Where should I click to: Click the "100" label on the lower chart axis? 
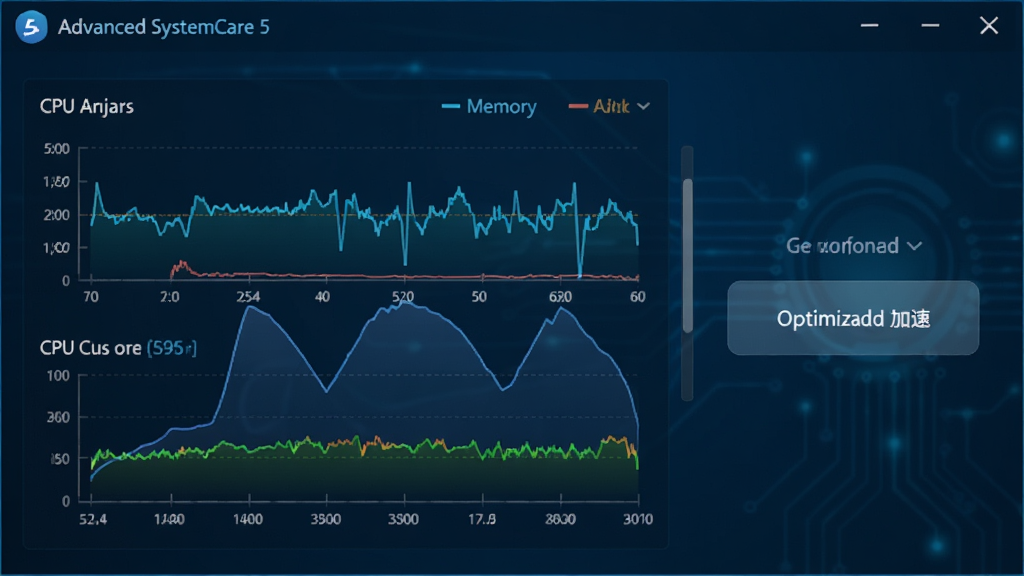58,376
